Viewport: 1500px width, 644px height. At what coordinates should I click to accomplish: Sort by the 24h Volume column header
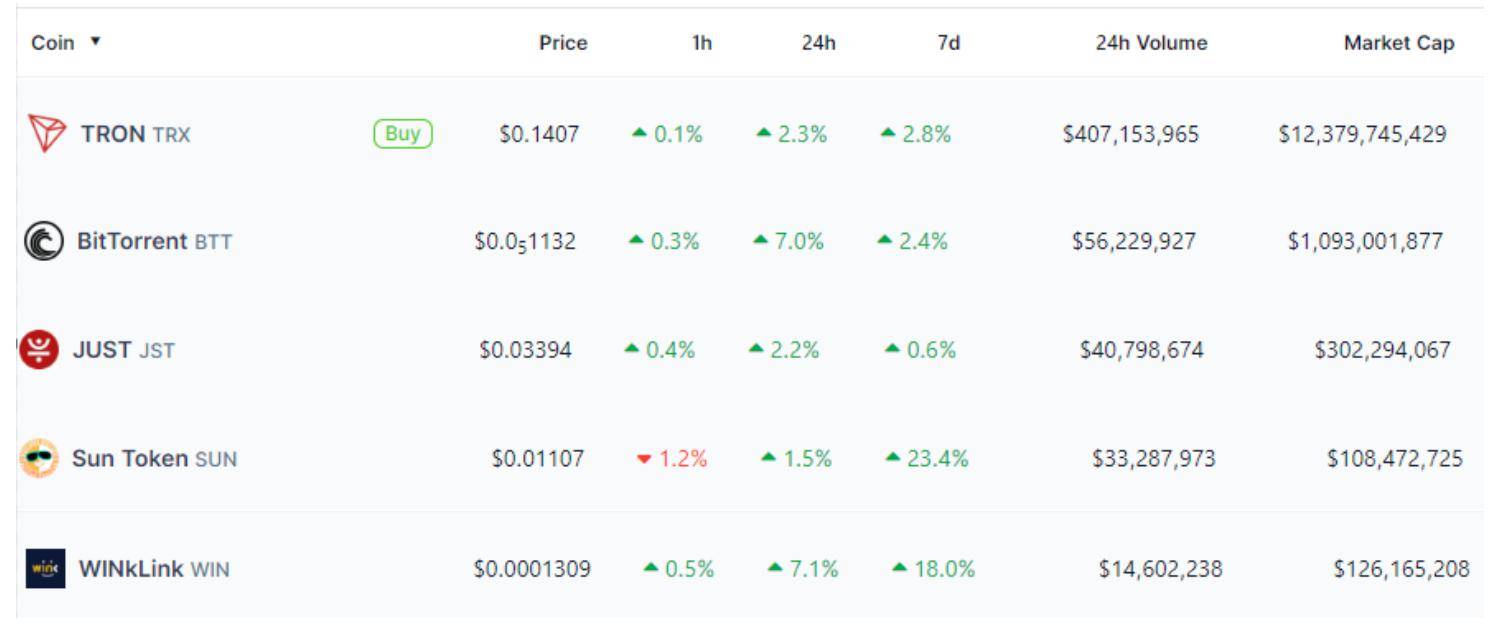(x=1151, y=43)
